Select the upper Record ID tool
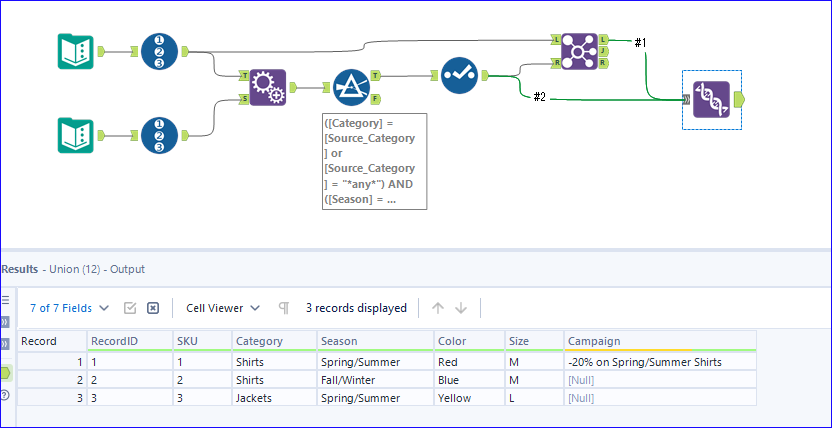The height and width of the screenshot is (428, 832). pyautogui.click(x=160, y=51)
